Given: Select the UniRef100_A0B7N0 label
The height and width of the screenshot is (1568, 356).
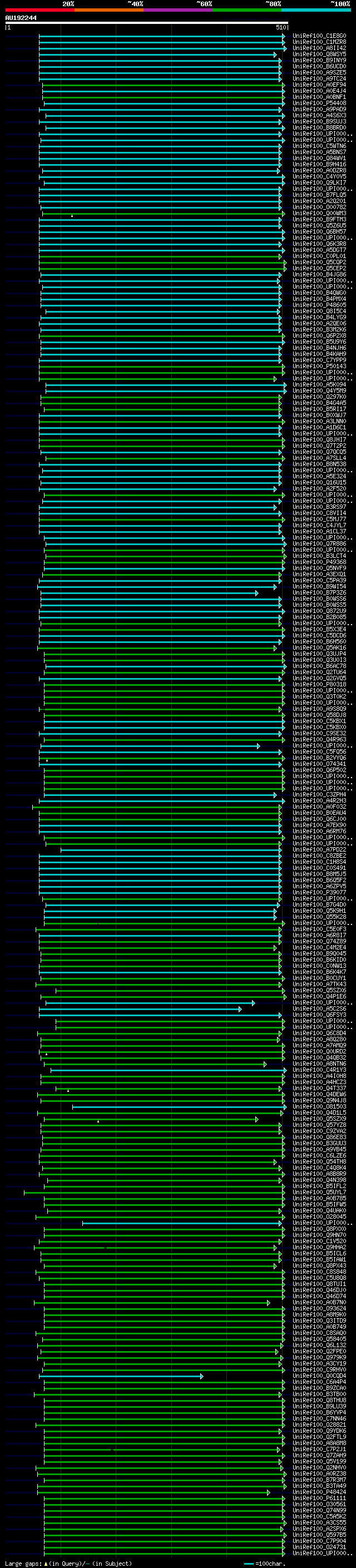Looking at the screenshot, I should pos(319,1302).
